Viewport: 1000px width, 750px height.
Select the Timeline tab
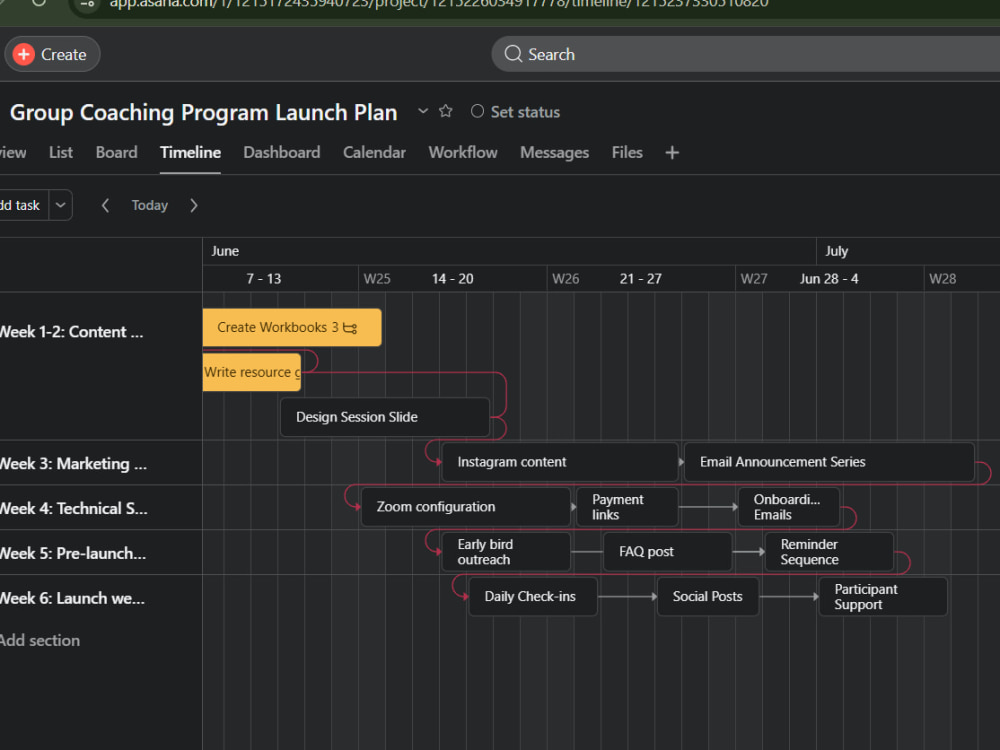click(x=190, y=152)
